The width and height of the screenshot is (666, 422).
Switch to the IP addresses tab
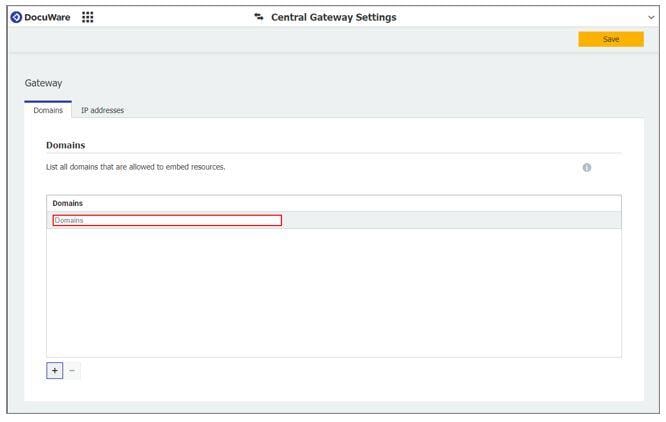click(102, 110)
